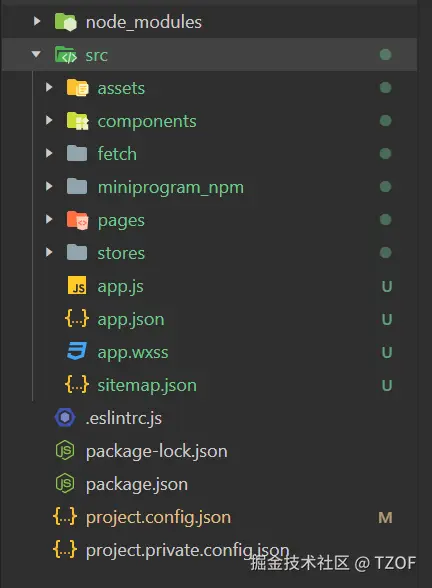Select the stores folder name
The height and width of the screenshot is (588, 432).
(x=121, y=254)
